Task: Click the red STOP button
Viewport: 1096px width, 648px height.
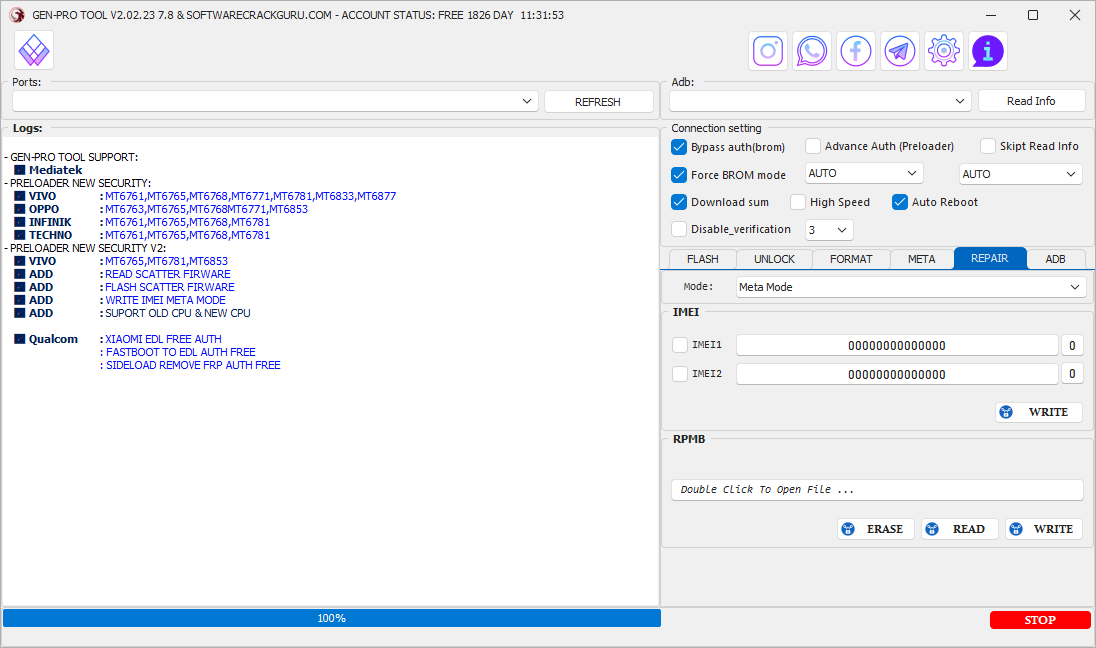Action: point(1040,620)
